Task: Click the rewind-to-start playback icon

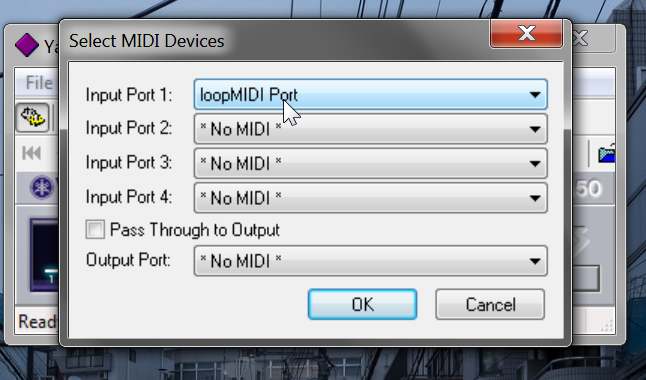Action: 32,153
